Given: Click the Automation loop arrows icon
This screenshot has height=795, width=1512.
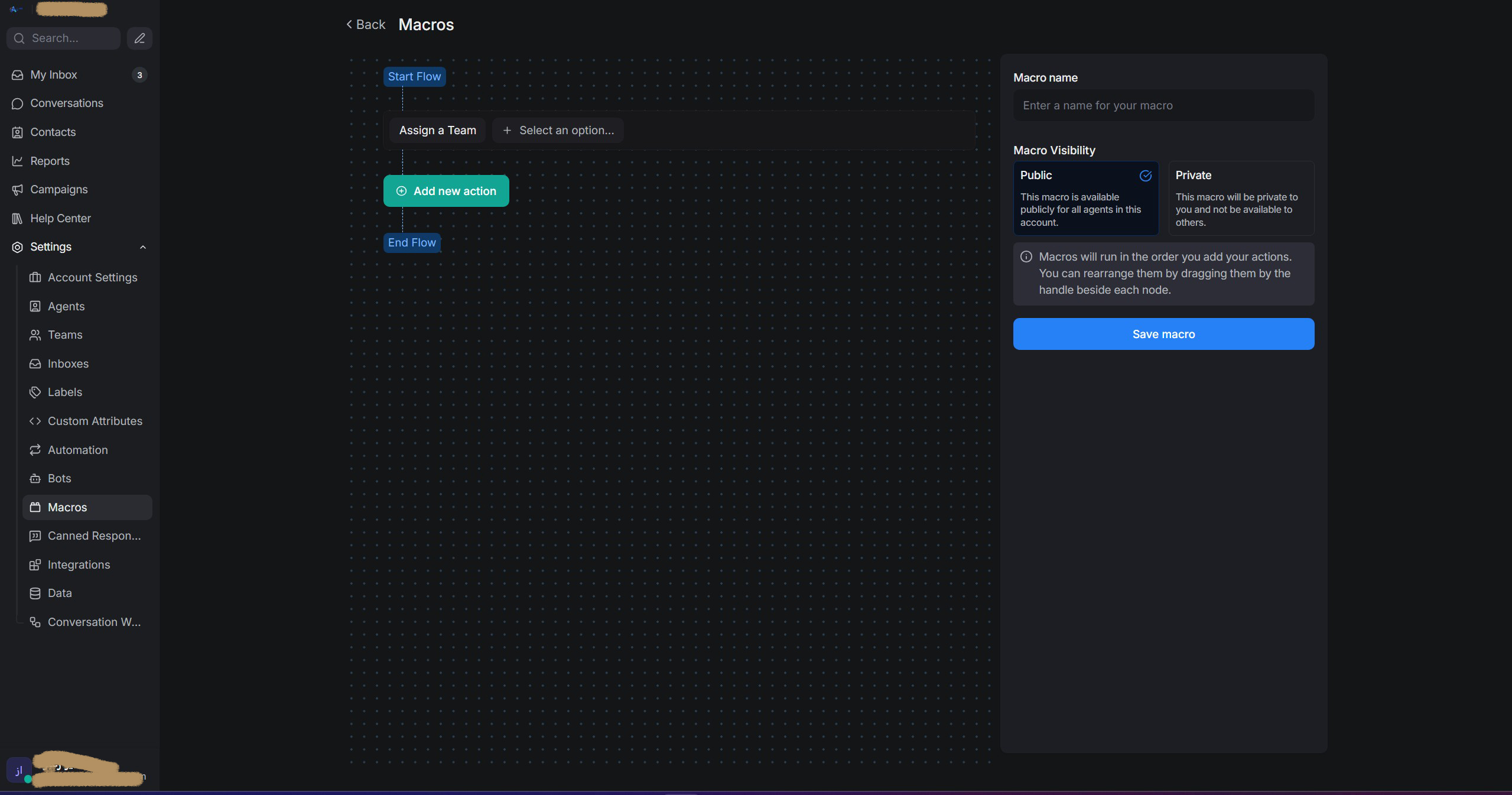Looking at the screenshot, I should [x=35, y=450].
